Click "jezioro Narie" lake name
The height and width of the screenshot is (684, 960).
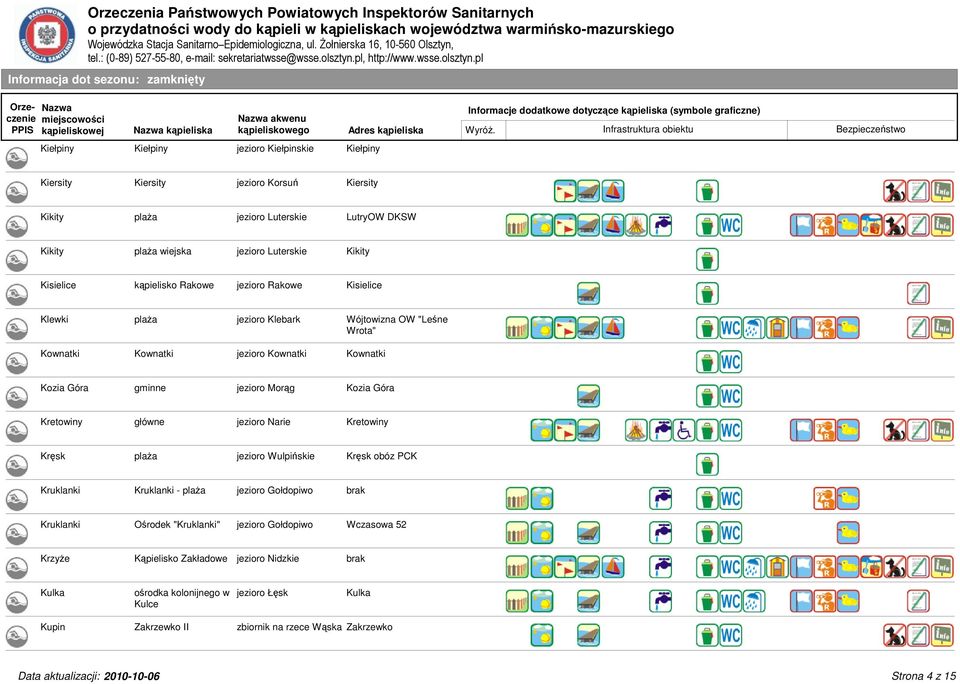(264, 423)
